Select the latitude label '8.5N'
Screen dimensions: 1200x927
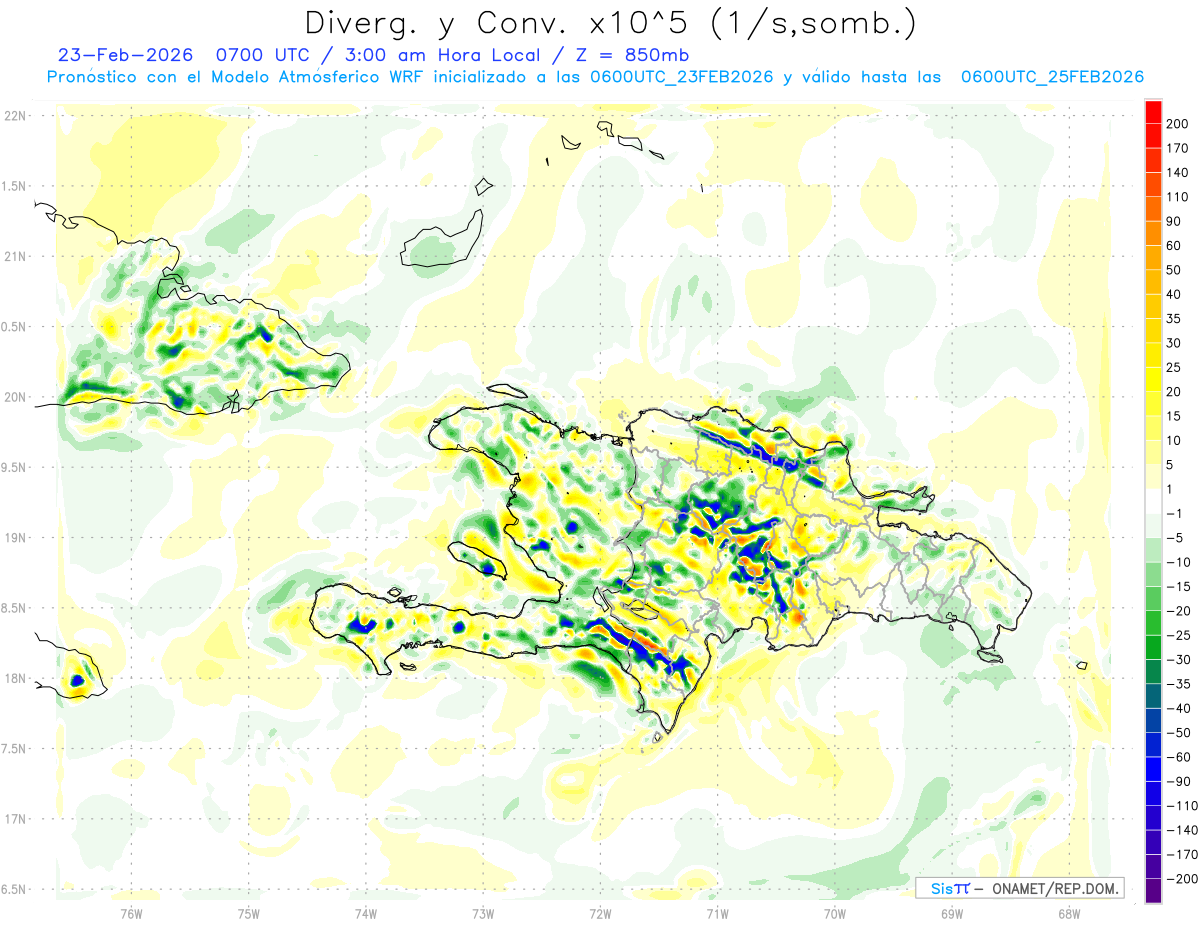point(14,608)
